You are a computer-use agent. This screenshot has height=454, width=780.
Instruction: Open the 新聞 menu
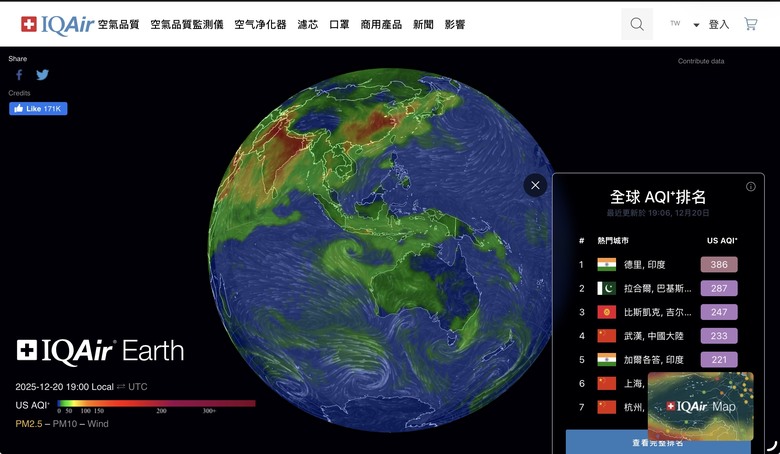coord(423,24)
